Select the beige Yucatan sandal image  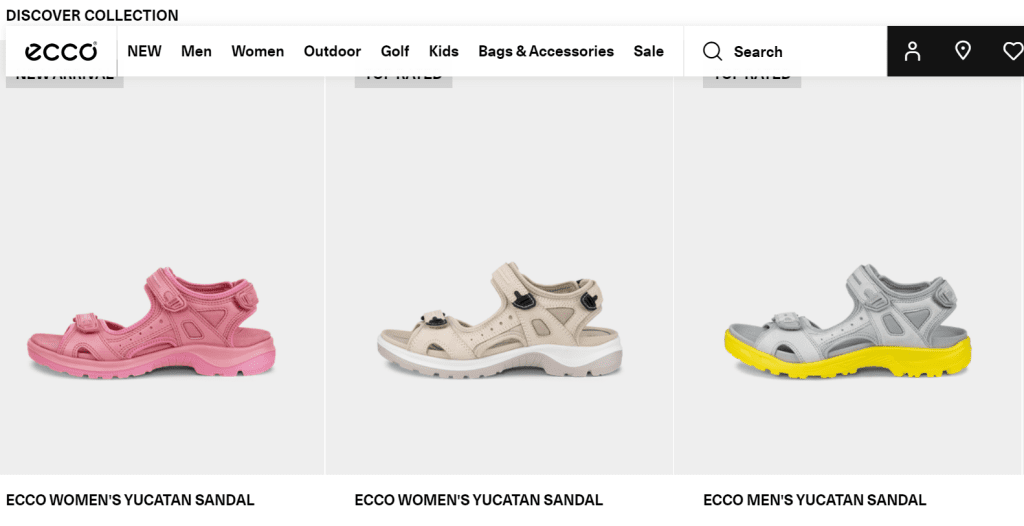(x=500, y=320)
